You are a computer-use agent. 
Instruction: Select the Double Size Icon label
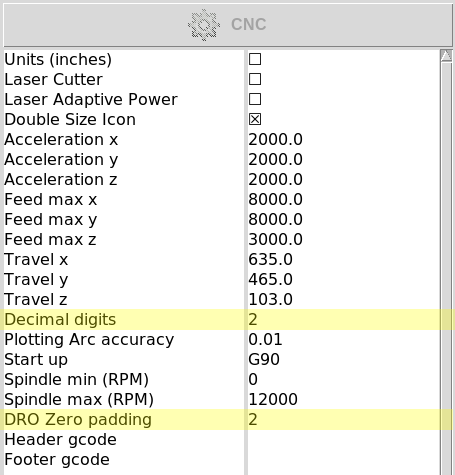tap(70, 119)
